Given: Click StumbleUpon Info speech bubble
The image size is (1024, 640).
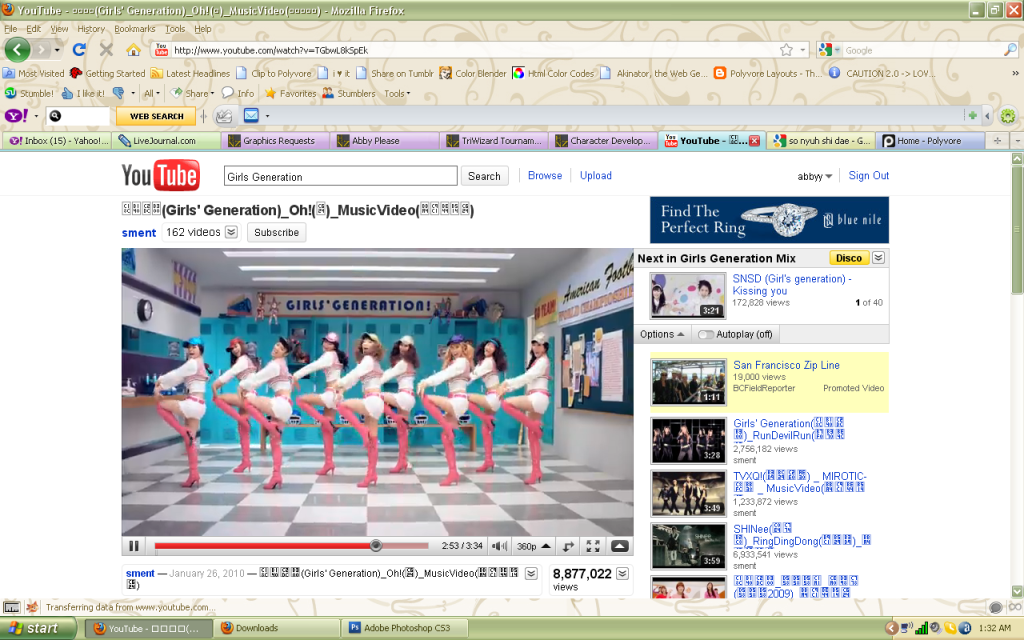Looking at the screenshot, I should coord(238,93).
